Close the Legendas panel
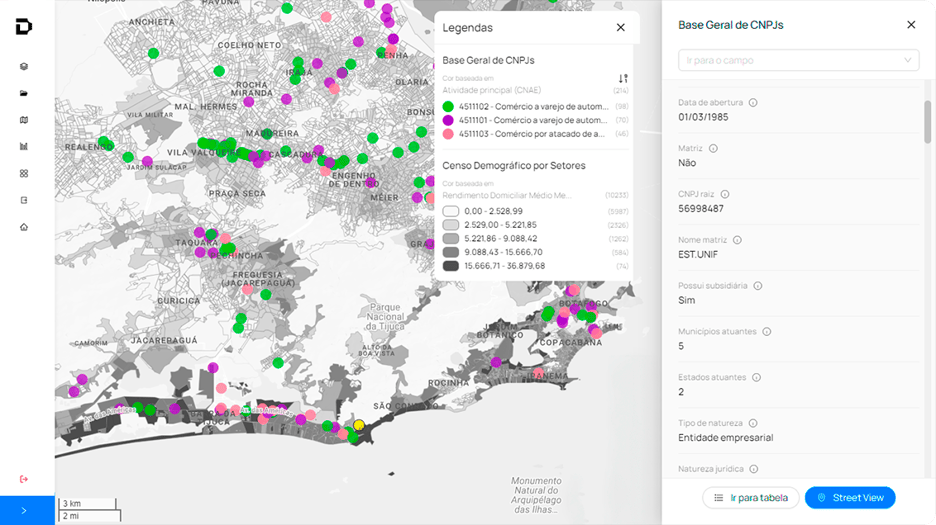Image resolution: width=936 pixels, height=525 pixels. coord(621,27)
